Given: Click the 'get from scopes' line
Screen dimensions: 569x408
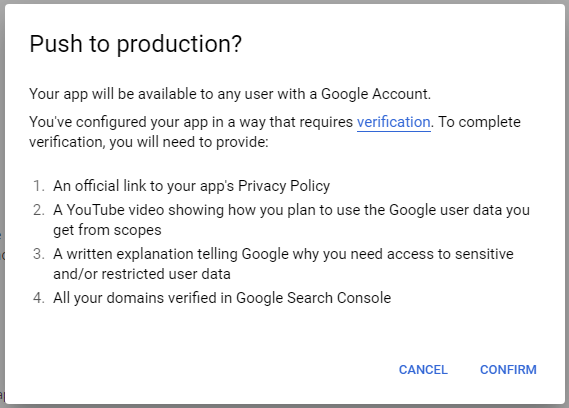Looking at the screenshot, I should [x=107, y=230].
